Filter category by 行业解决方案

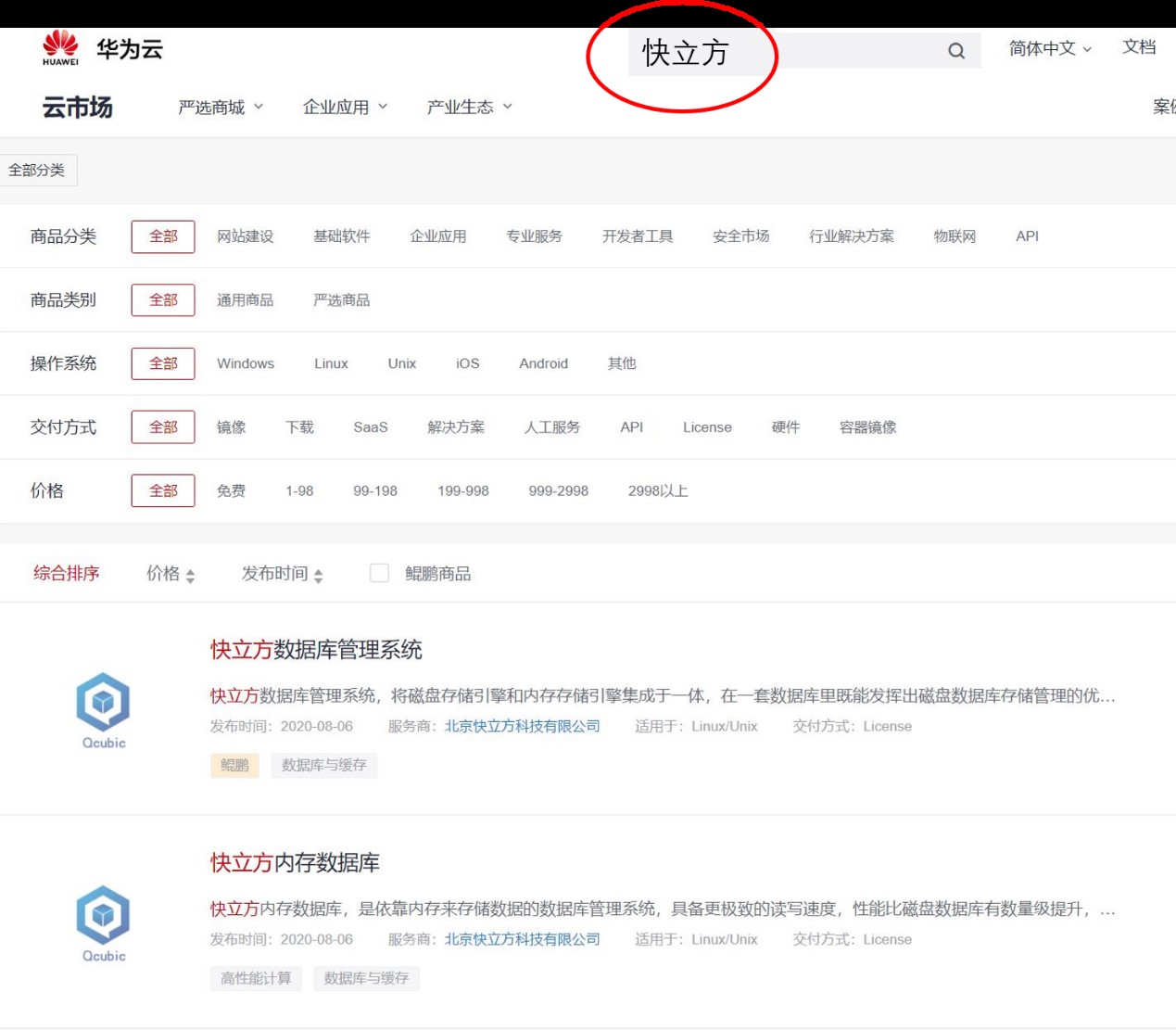tap(852, 236)
